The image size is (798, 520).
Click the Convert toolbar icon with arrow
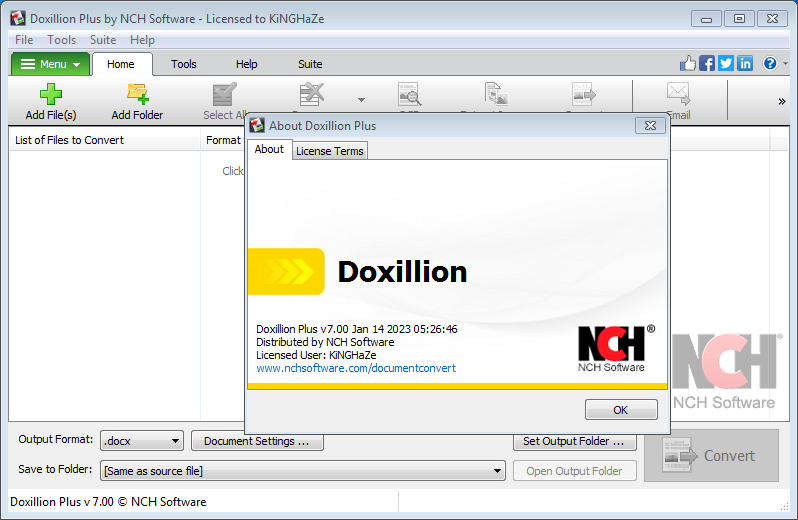583,95
